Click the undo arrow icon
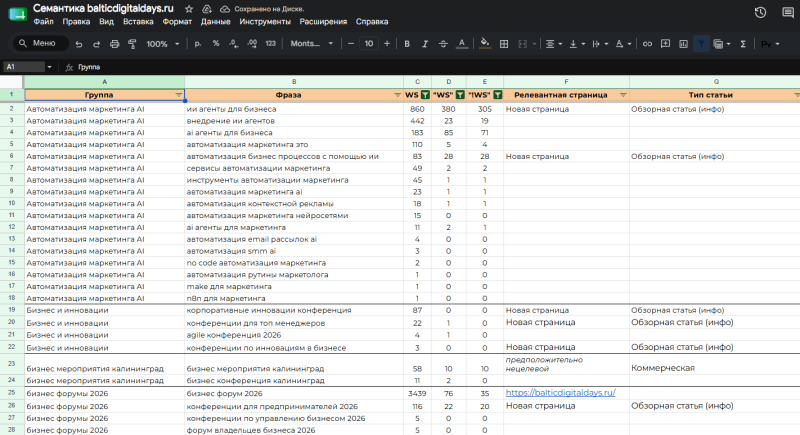 pyautogui.click(x=79, y=44)
